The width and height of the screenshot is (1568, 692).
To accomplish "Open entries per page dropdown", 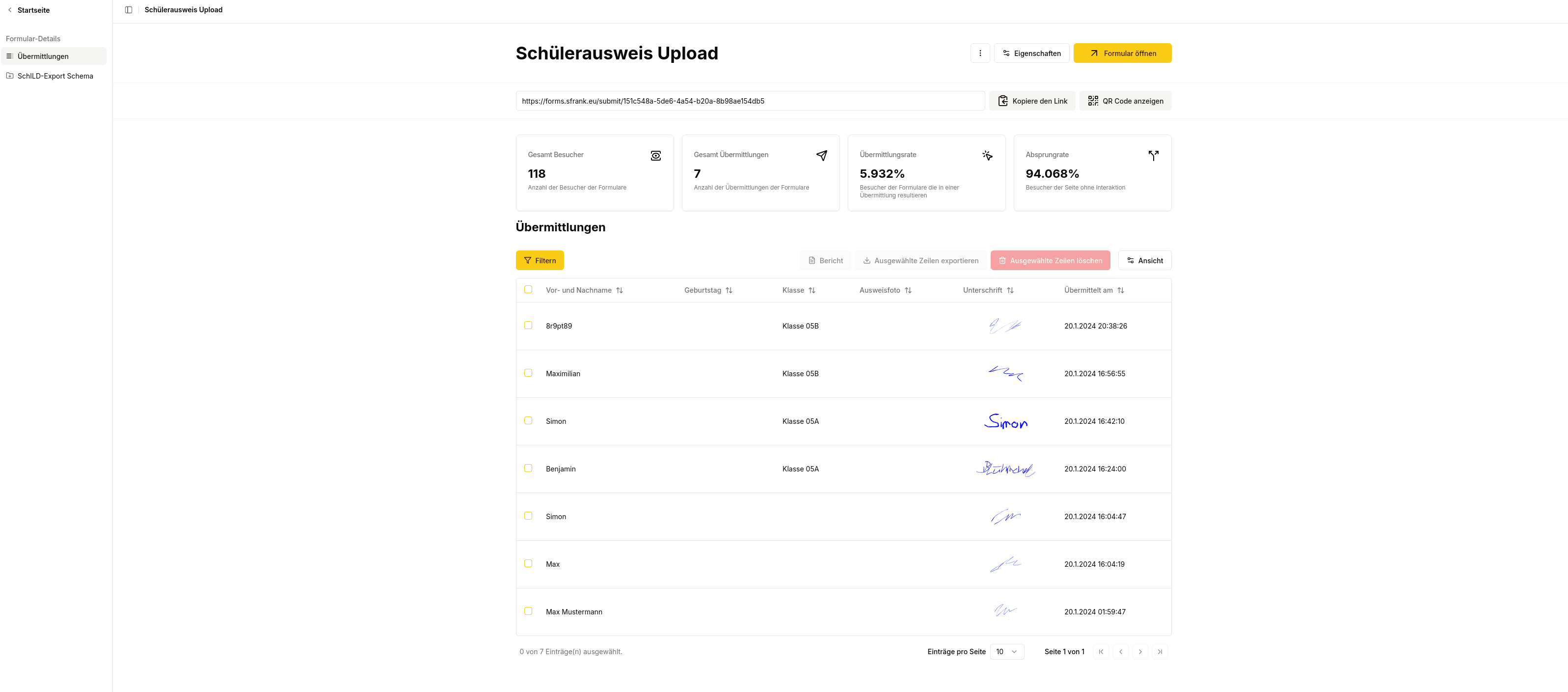I will [1007, 652].
